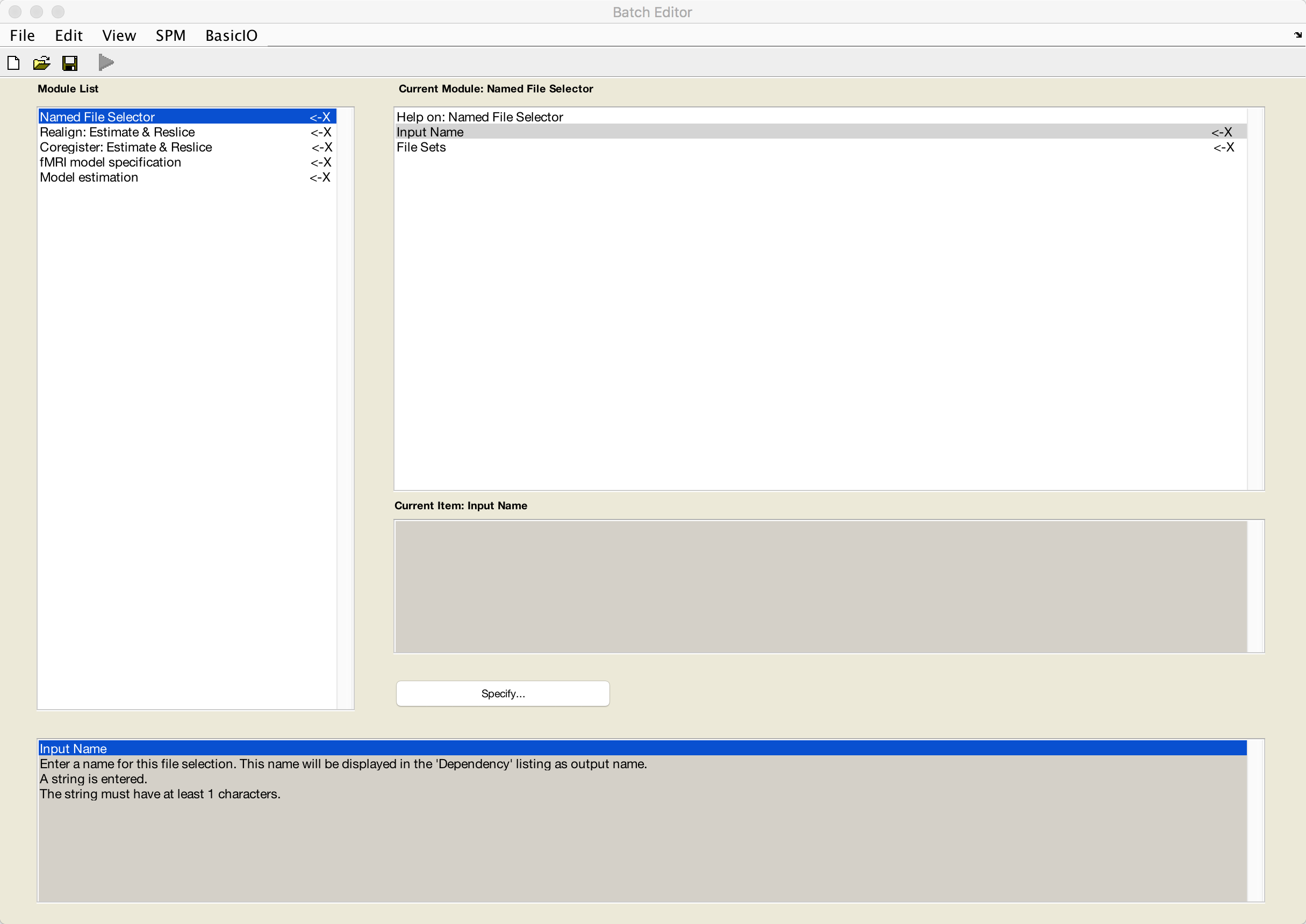Select Coregister: Estimate & Reslice module
This screenshot has width=1306, height=924.
click(187, 147)
